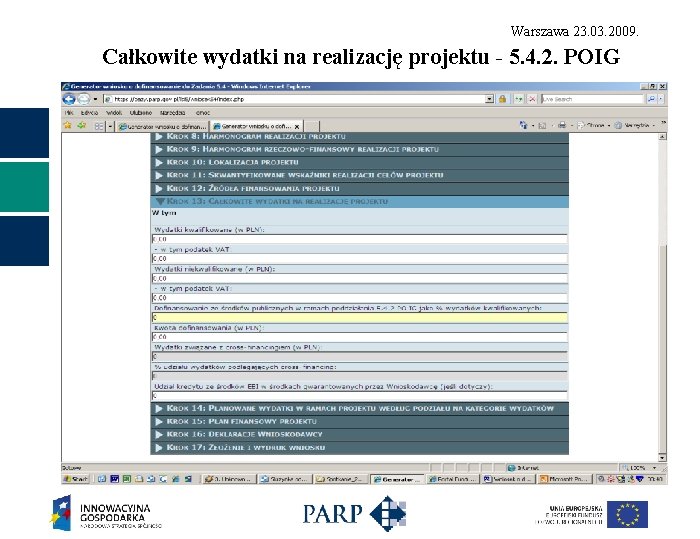Click the Feeds toolbar icon
This screenshot has height=539, width=700.
pyautogui.click(x=542, y=126)
